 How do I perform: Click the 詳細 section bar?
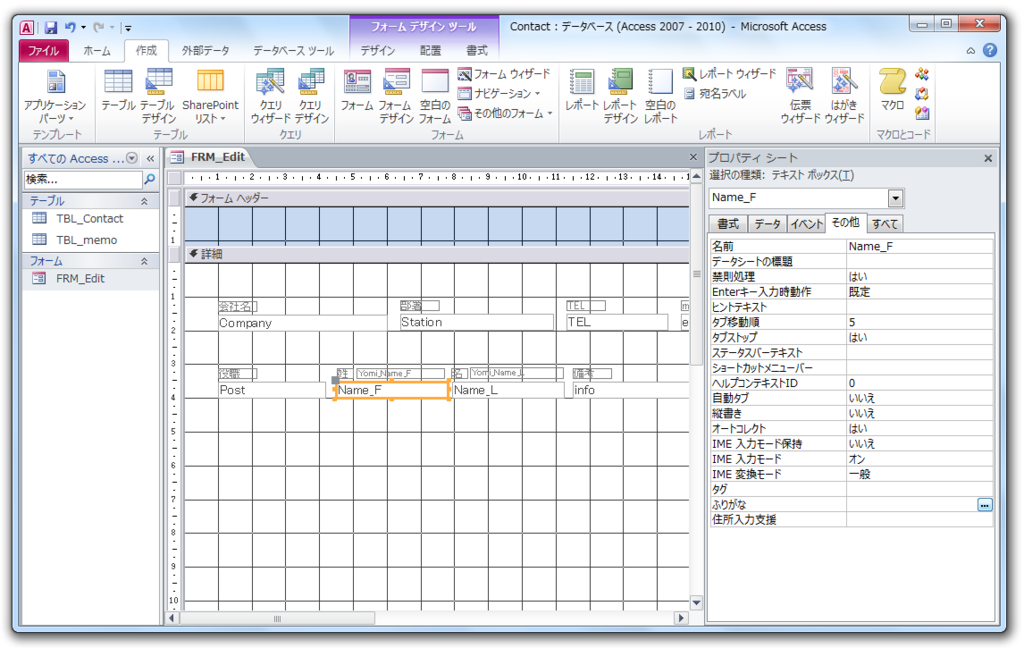(x=437, y=254)
